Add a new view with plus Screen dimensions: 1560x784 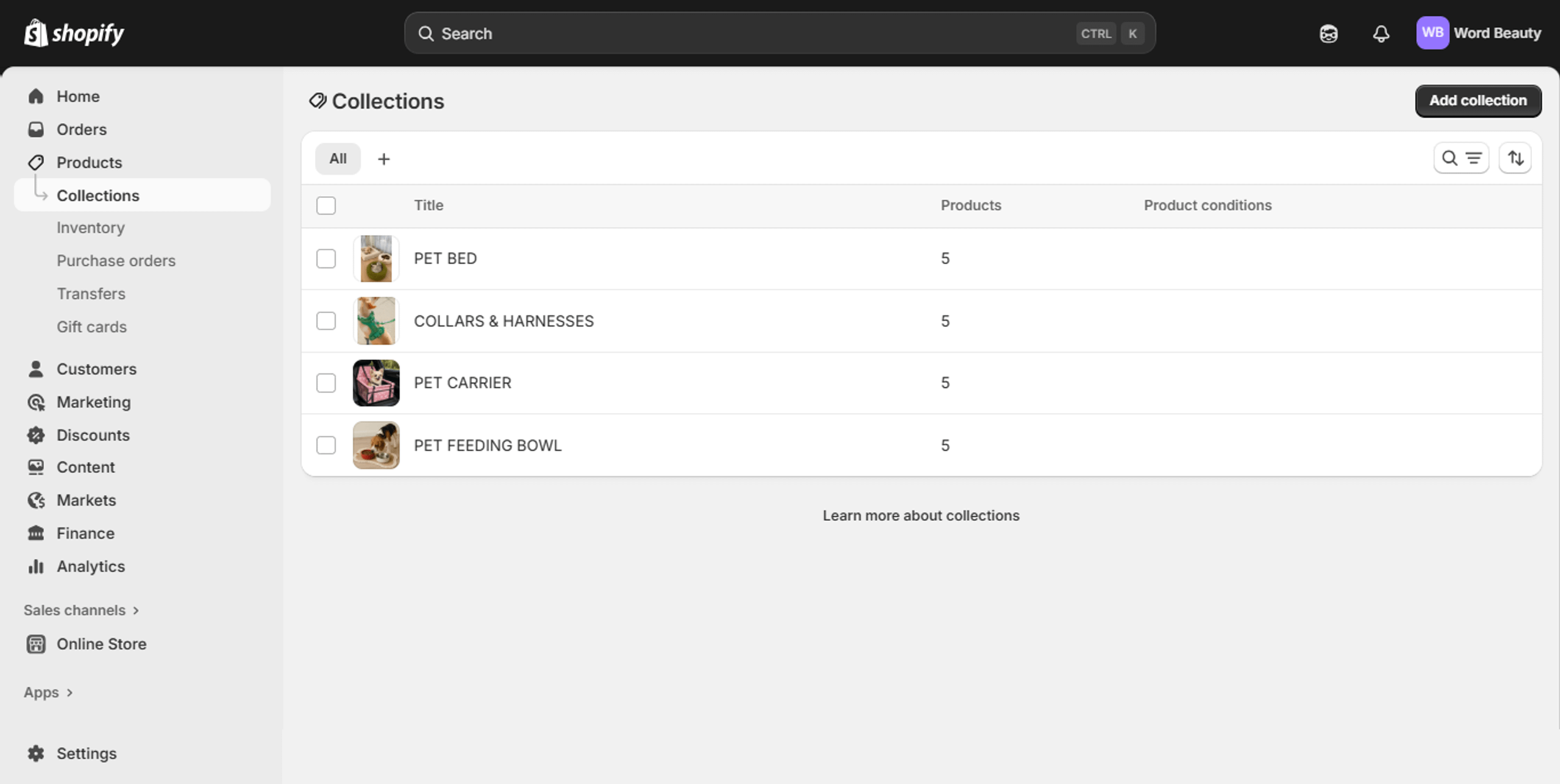tap(384, 159)
